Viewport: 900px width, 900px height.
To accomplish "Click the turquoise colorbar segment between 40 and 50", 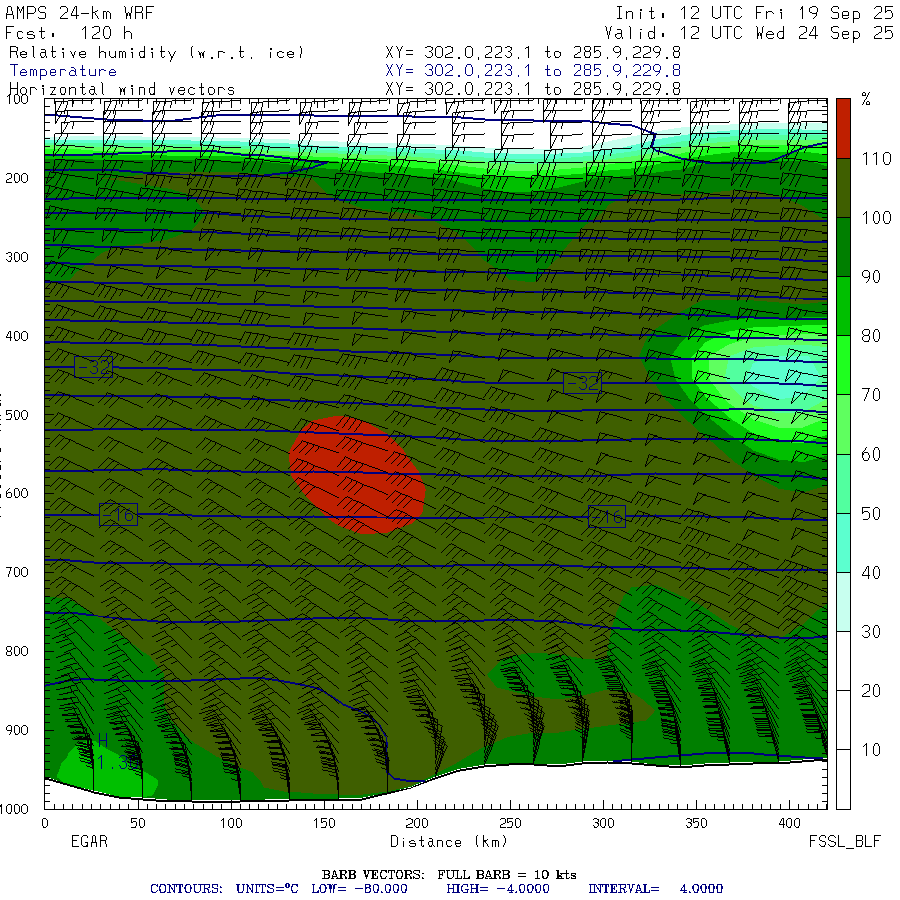I will tap(843, 542).
